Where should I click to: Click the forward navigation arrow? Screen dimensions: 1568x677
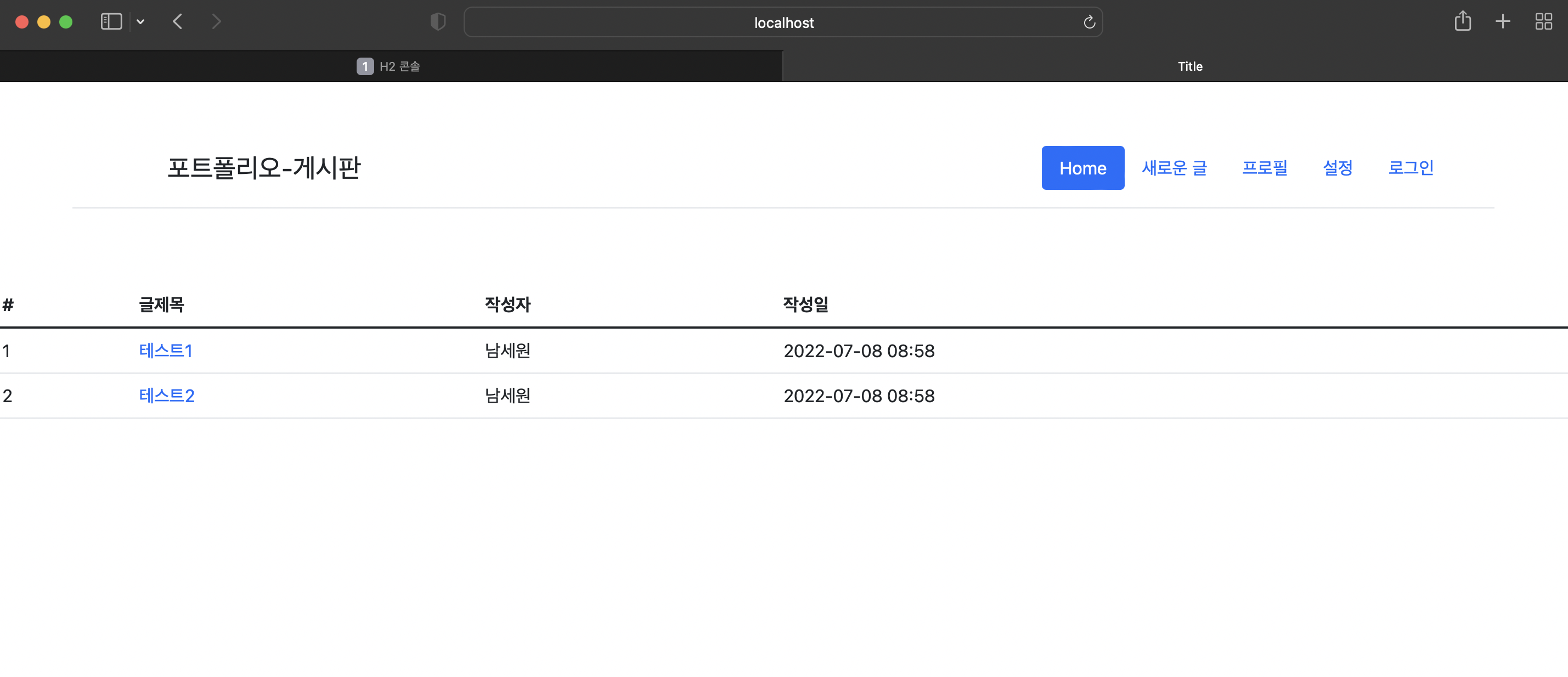tap(216, 22)
